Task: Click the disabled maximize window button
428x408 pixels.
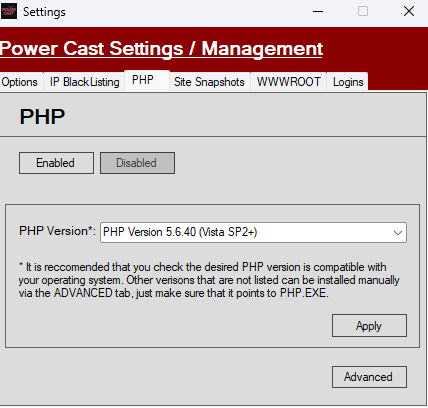Action: (363, 12)
